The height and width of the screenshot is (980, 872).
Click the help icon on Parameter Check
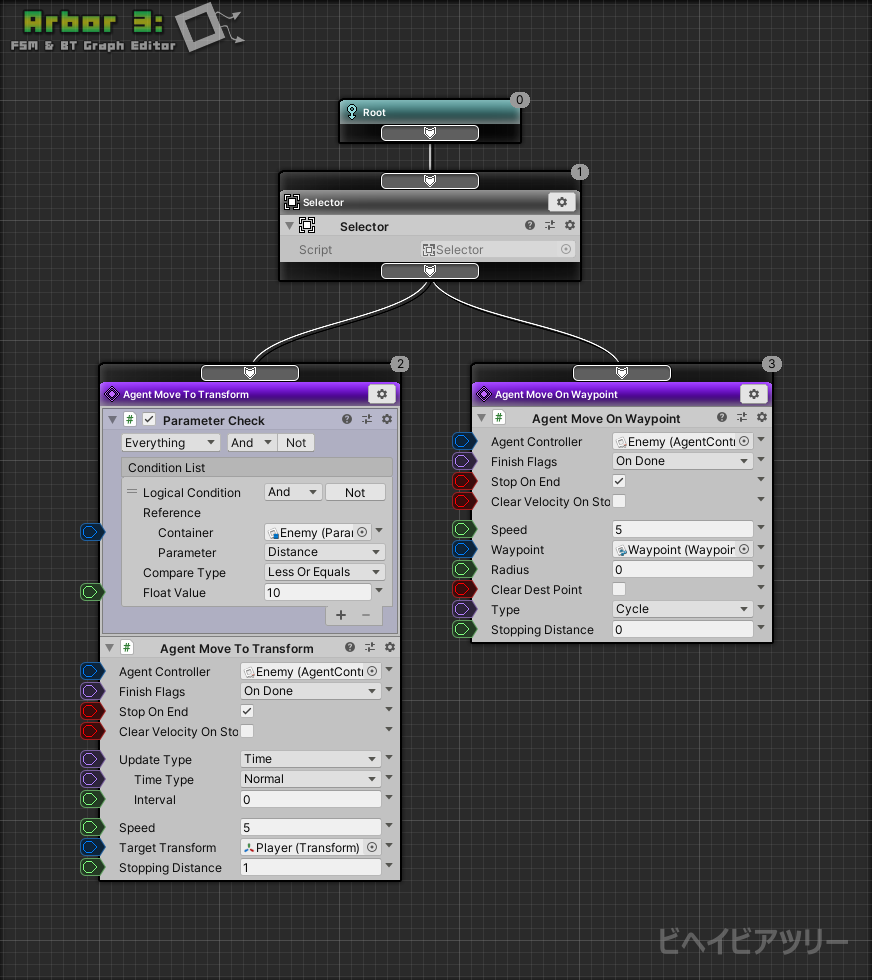pos(347,420)
